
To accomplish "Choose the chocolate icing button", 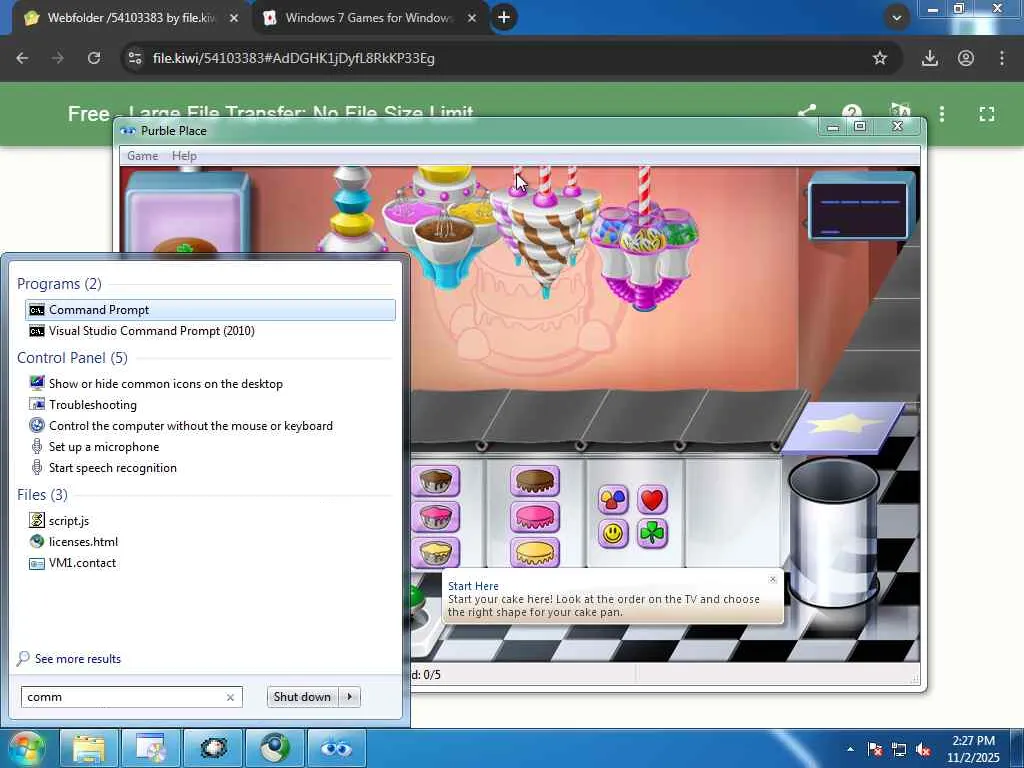I will (535, 481).
